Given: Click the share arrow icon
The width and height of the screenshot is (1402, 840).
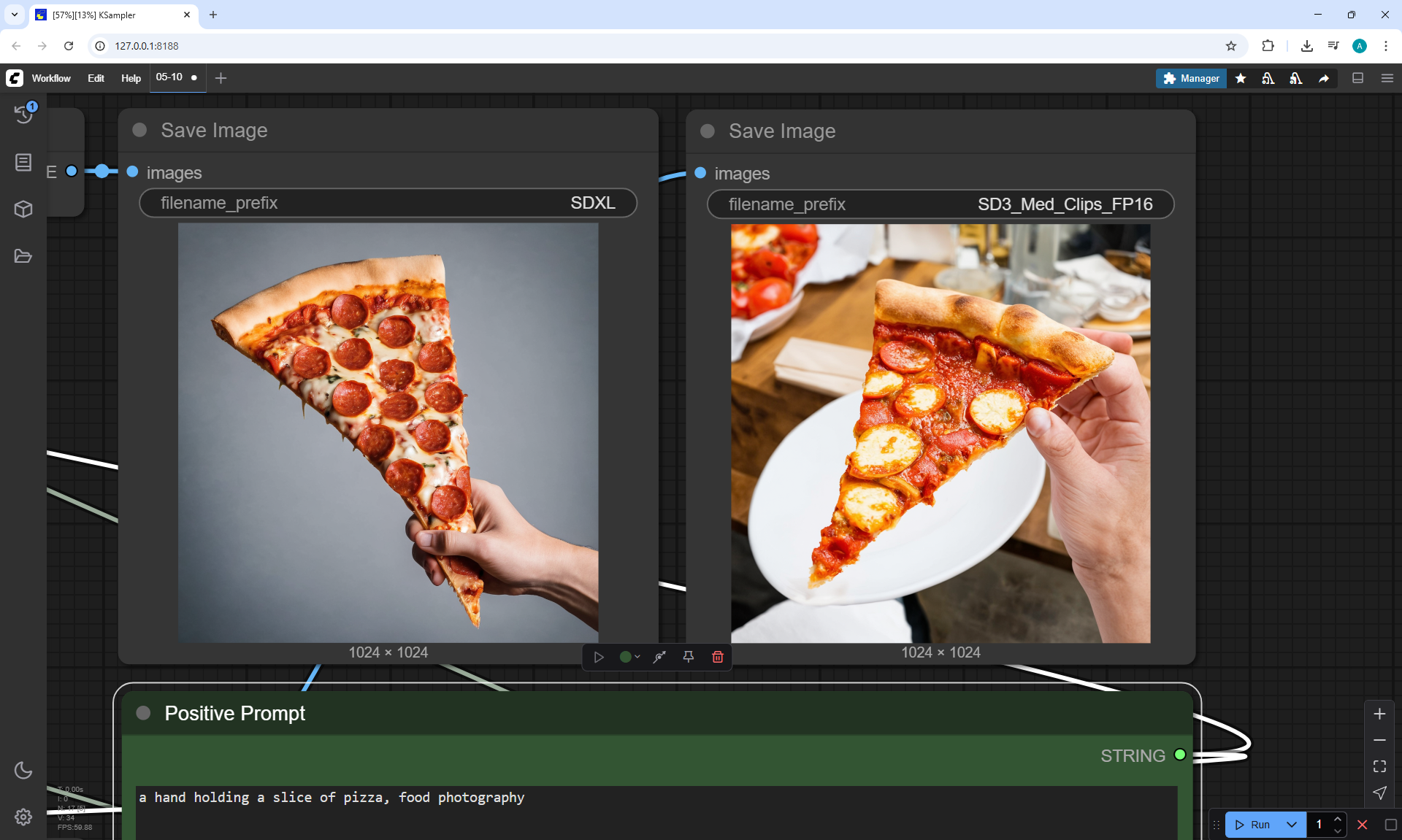Looking at the screenshot, I should (1323, 78).
